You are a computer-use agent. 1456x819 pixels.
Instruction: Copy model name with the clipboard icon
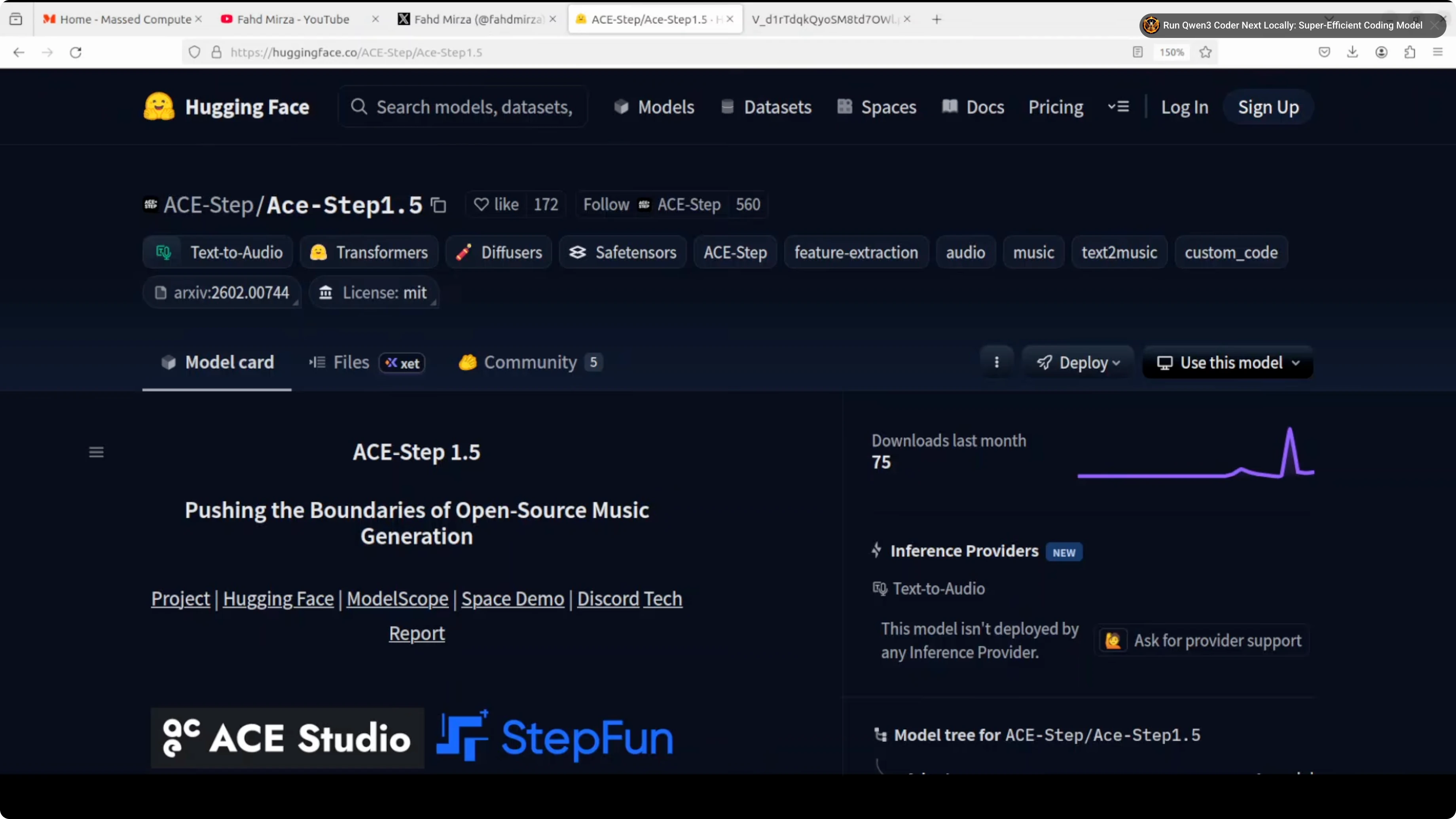[439, 205]
